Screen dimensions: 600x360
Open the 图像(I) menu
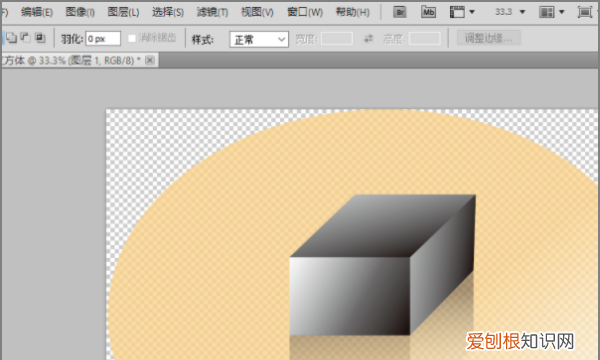(80, 12)
